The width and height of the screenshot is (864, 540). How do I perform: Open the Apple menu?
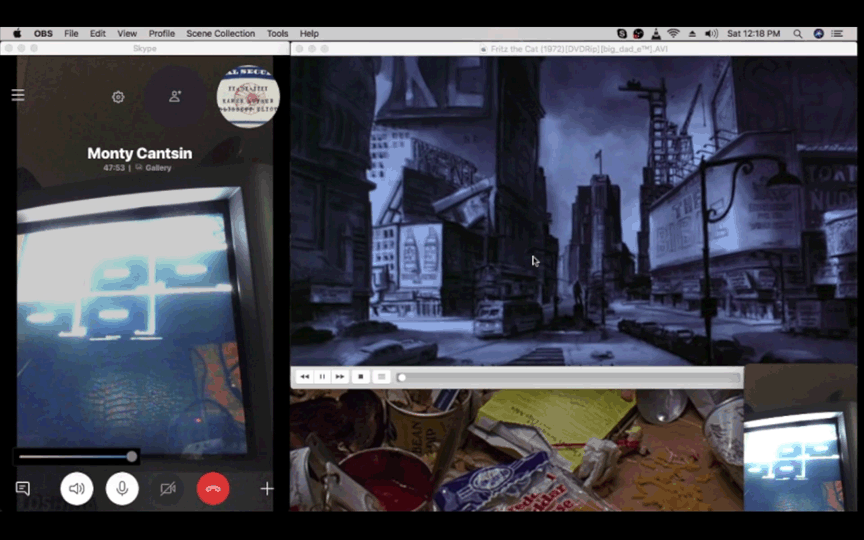point(17,34)
